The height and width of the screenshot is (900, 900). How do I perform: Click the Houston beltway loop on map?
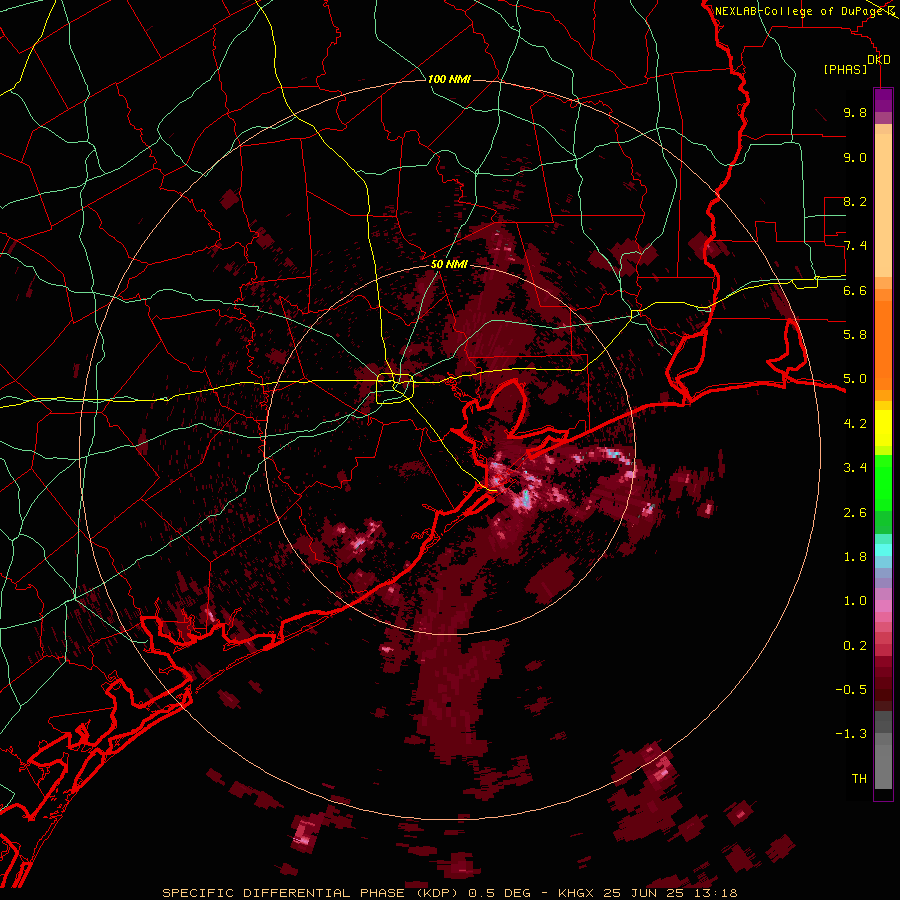[395, 388]
